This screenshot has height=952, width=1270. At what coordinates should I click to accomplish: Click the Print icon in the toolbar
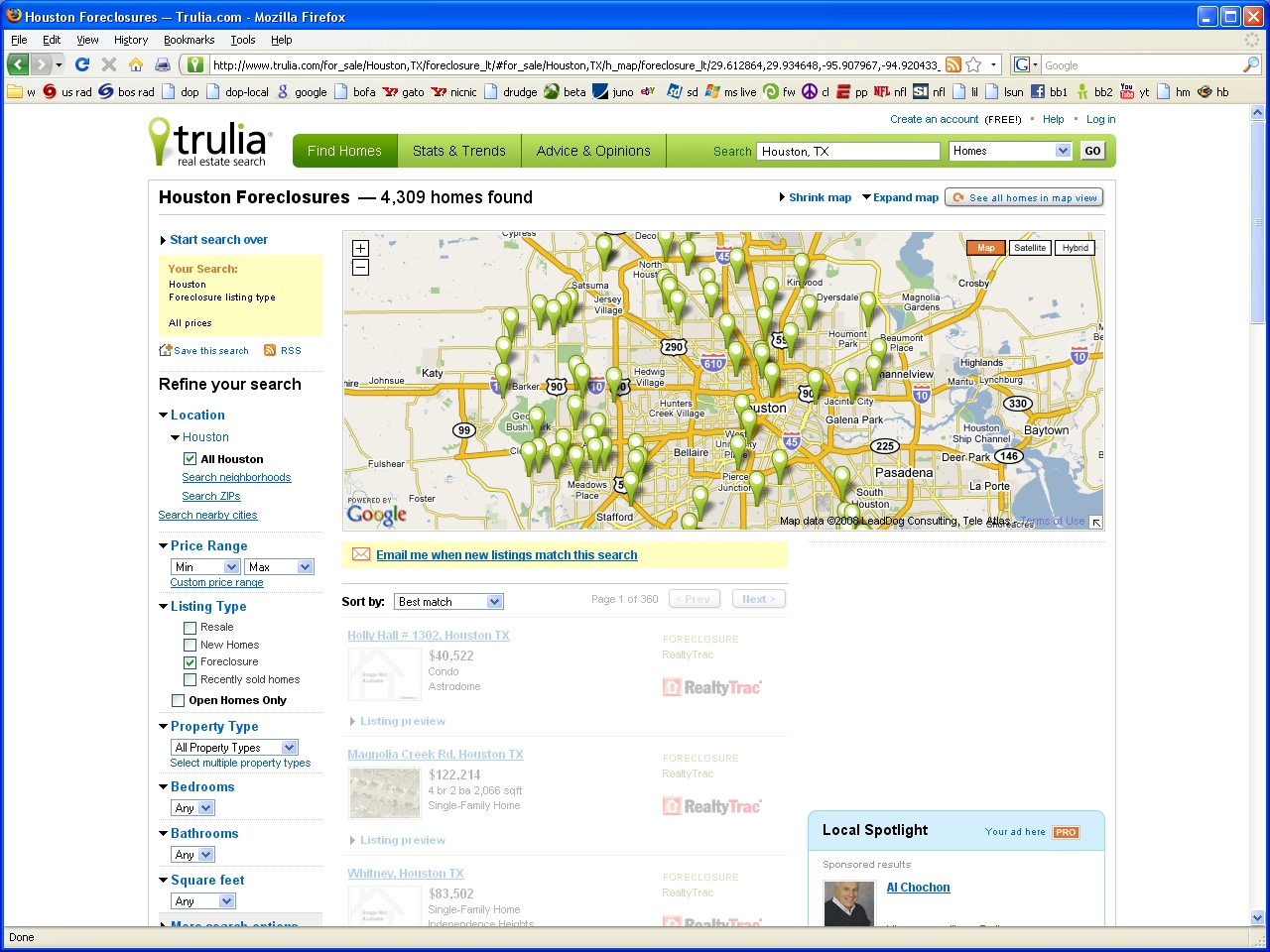pyautogui.click(x=163, y=64)
